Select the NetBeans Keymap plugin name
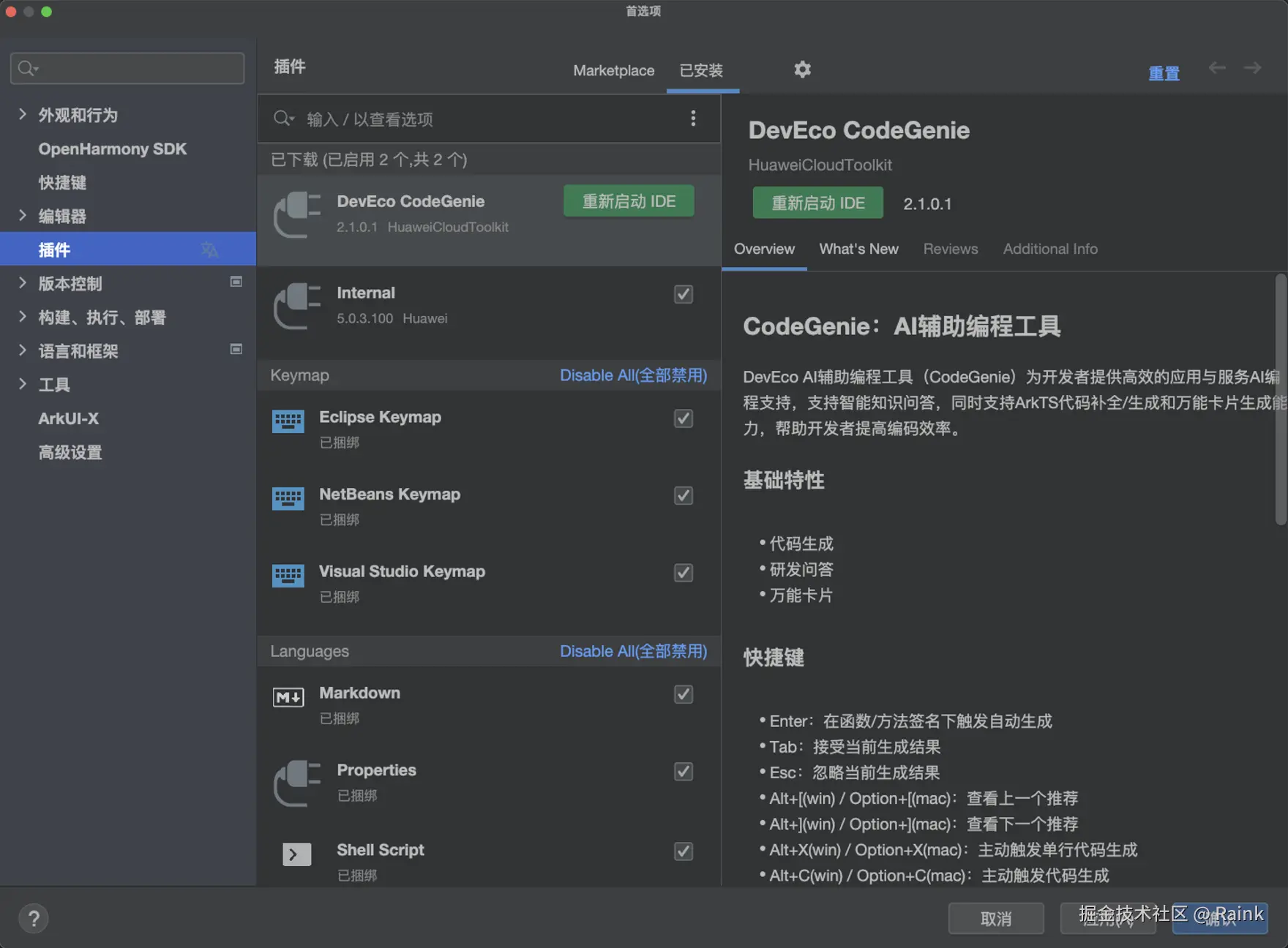1288x948 pixels. pos(390,494)
